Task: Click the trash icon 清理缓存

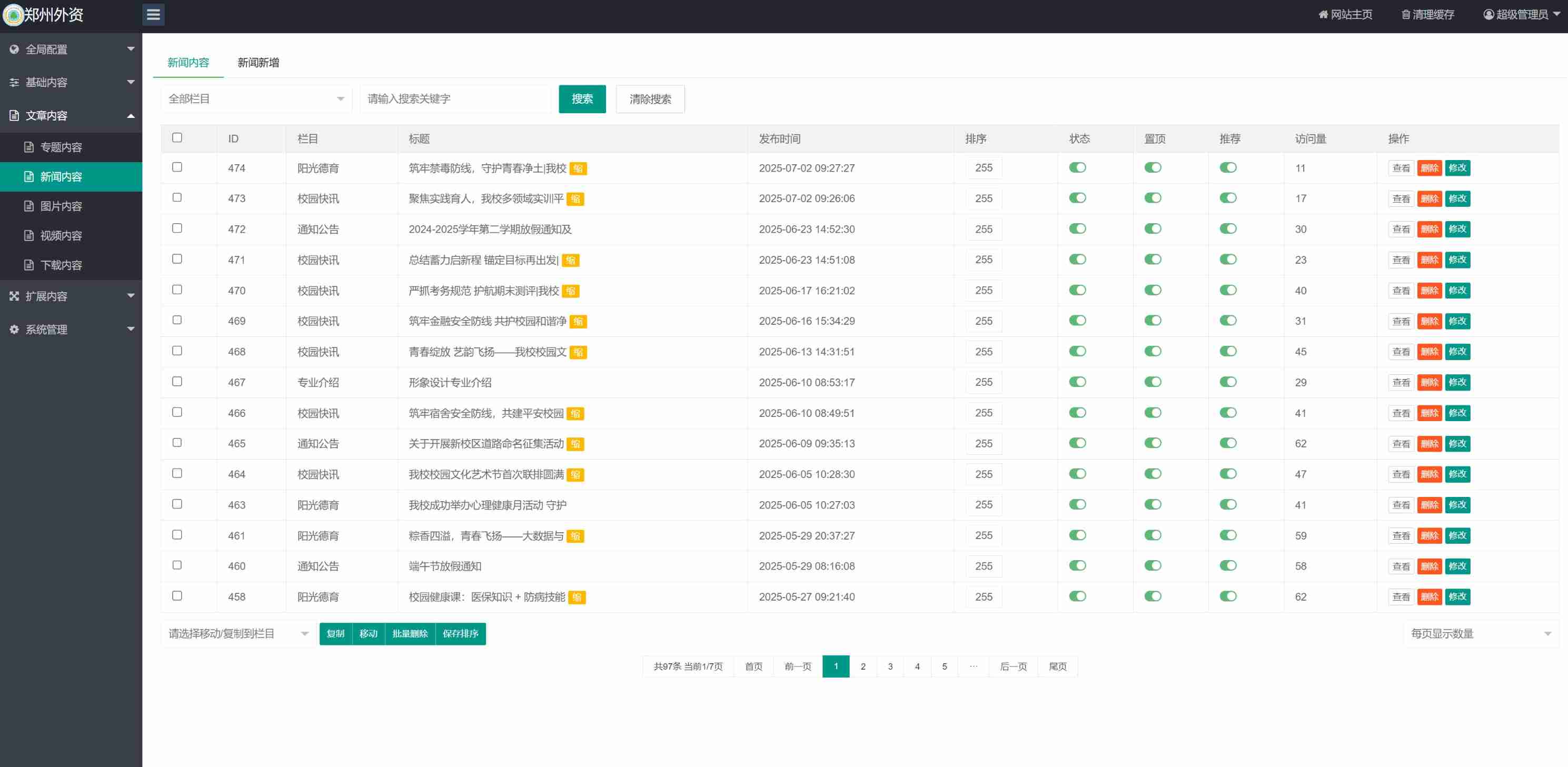Action: (x=1405, y=15)
